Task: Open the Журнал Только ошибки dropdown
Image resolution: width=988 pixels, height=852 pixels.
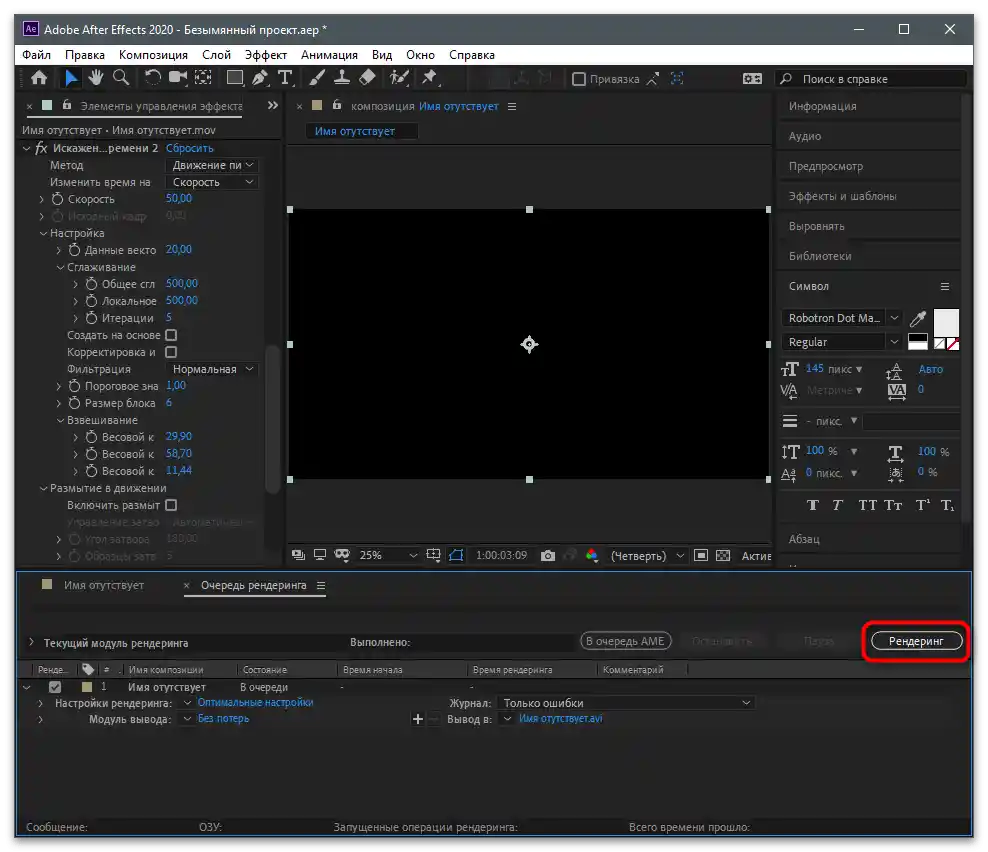Action: [x=626, y=703]
